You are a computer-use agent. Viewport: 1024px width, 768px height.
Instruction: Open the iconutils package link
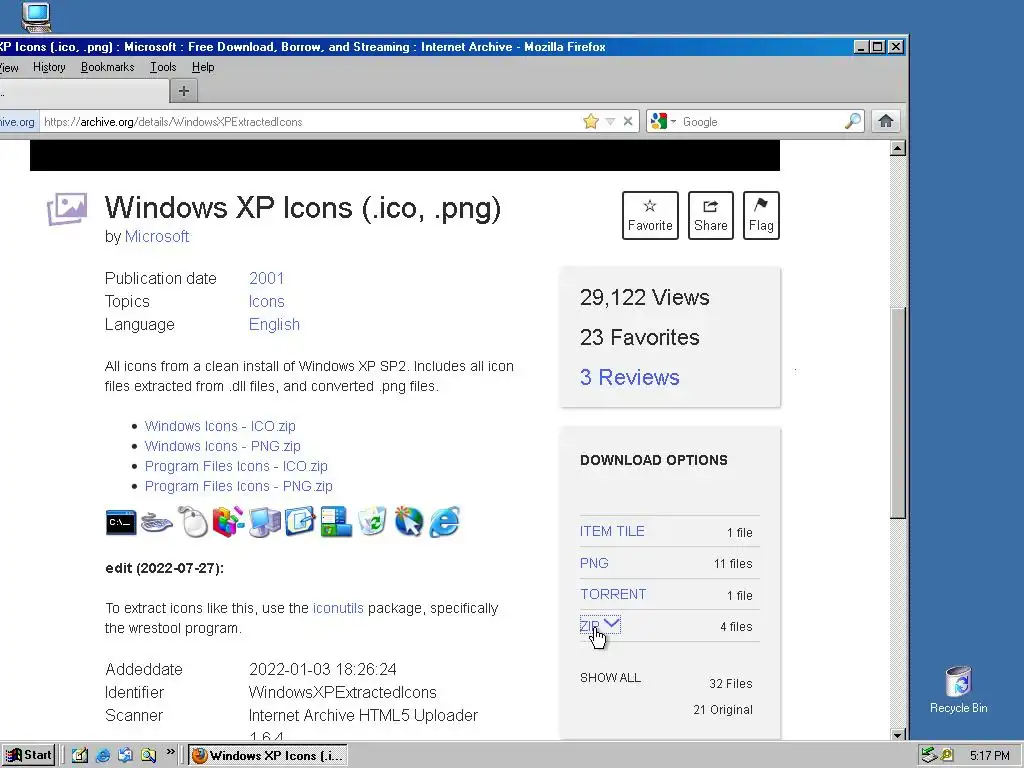pyautogui.click(x=338, y=608)
